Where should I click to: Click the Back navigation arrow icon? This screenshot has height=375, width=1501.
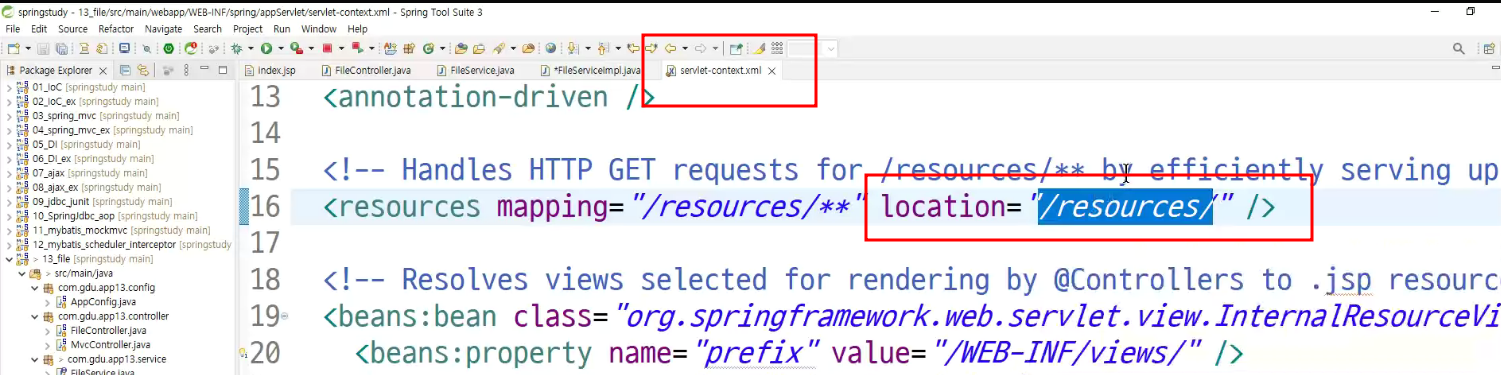tap(670, 48)
